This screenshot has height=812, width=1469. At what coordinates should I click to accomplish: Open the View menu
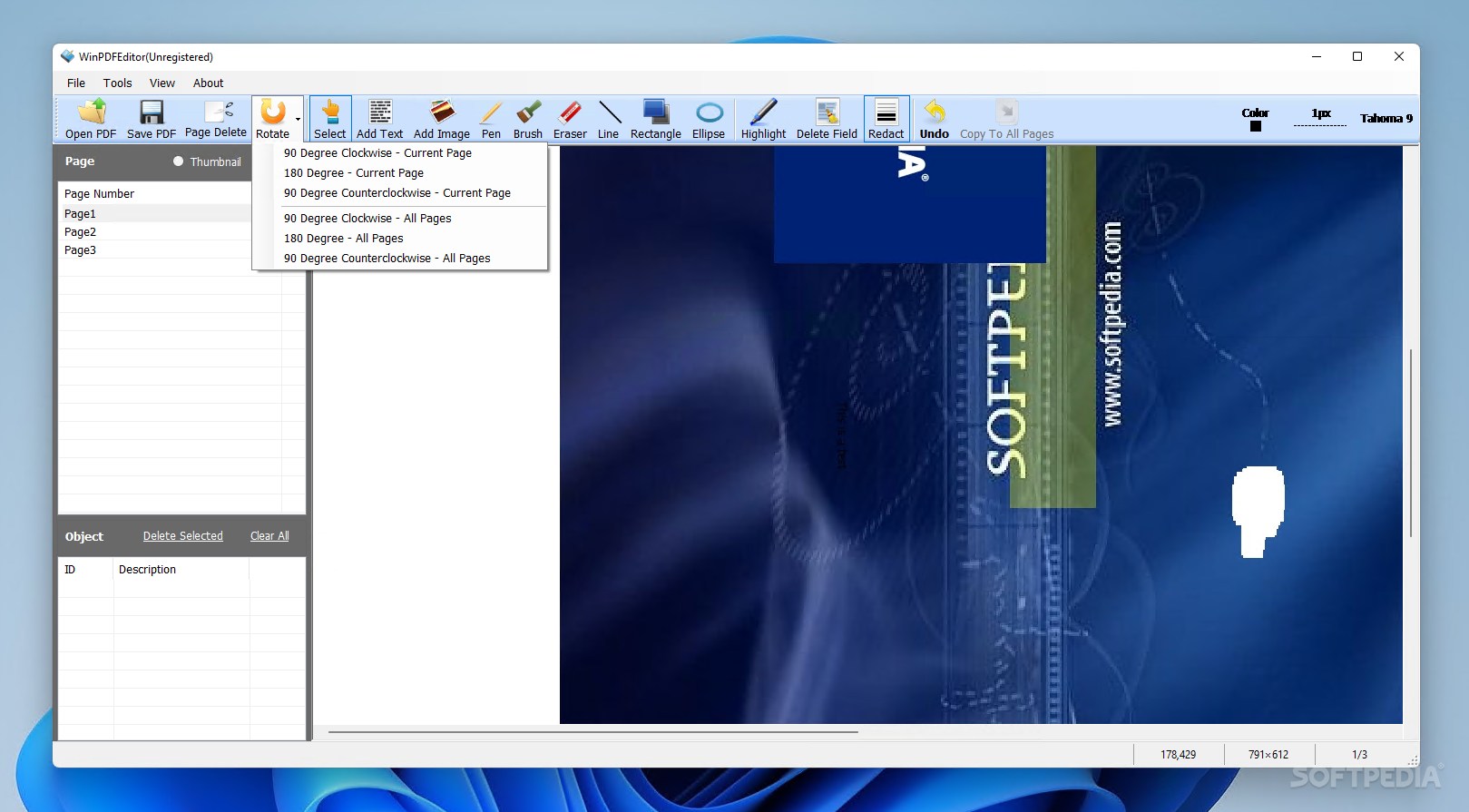coord(162,83)
